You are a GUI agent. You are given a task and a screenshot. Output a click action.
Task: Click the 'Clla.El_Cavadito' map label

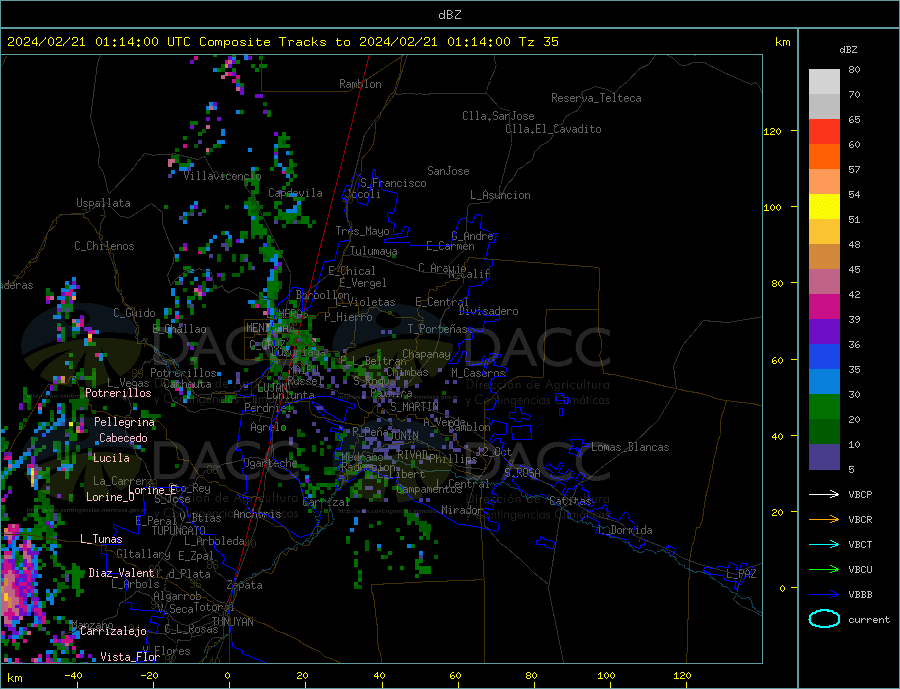(x=553, y=129)
